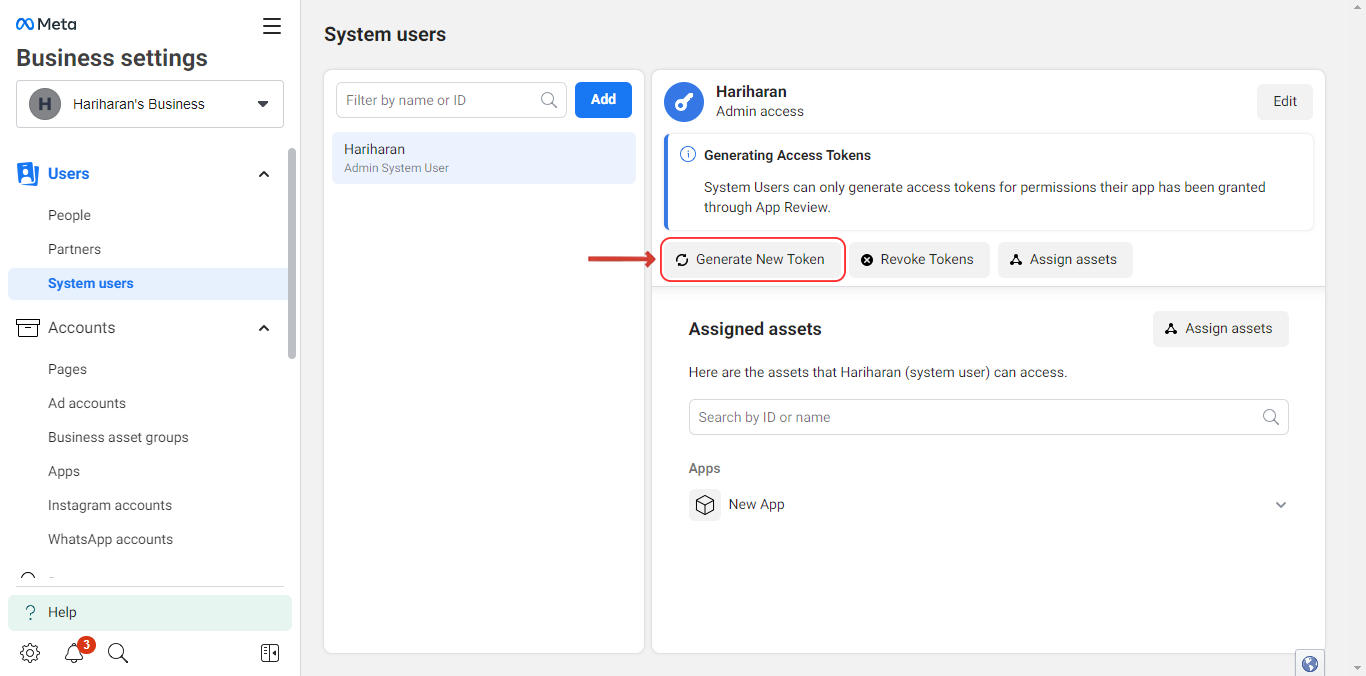Open settings gear icon
The width and height of the screenshot is (1366, 676).
pyautogui.click(x=30, y=653)
